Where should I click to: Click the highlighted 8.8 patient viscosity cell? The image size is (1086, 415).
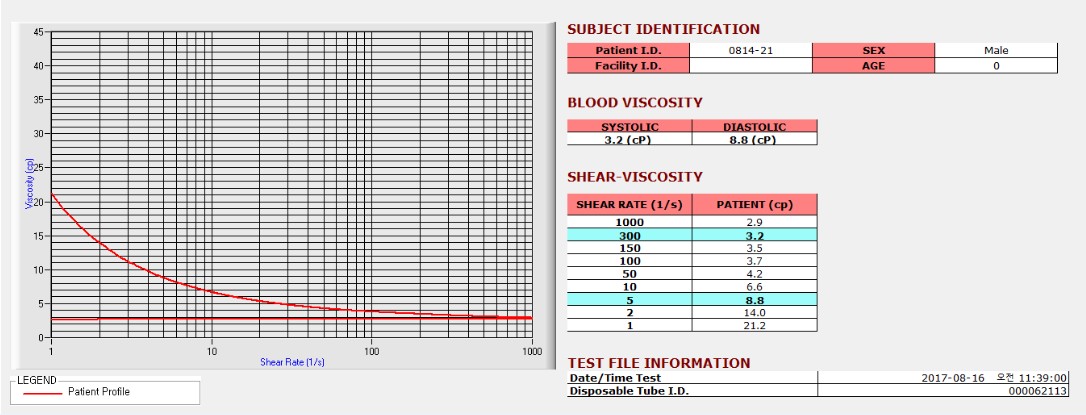(755, 300)
